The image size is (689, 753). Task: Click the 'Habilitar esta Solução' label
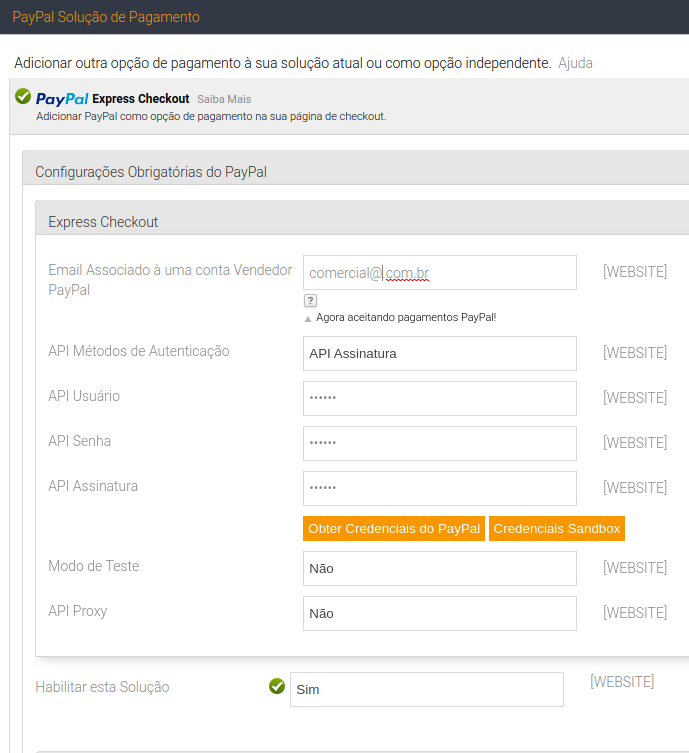pos(102,687)
